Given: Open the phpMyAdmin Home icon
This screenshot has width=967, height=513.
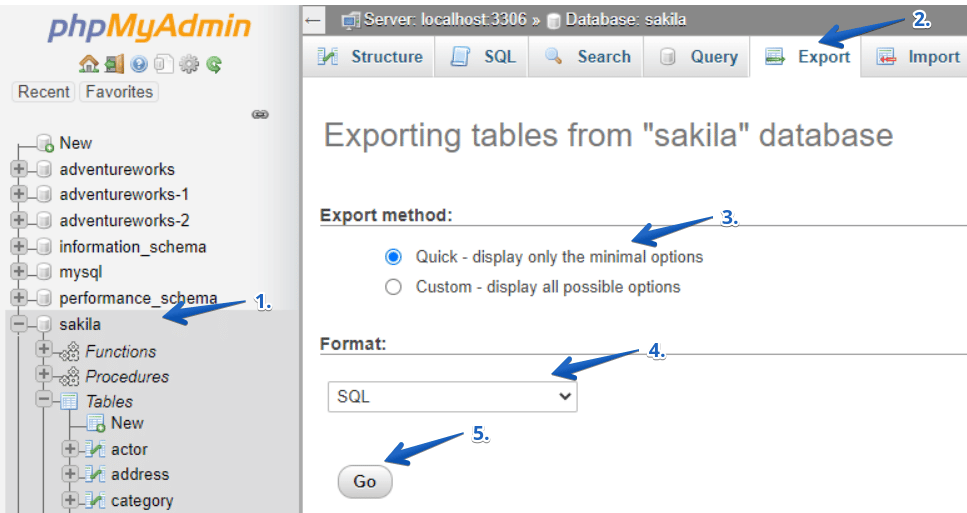Looking at the screenshot, I should pyautogui.click(x=89, y=64).
